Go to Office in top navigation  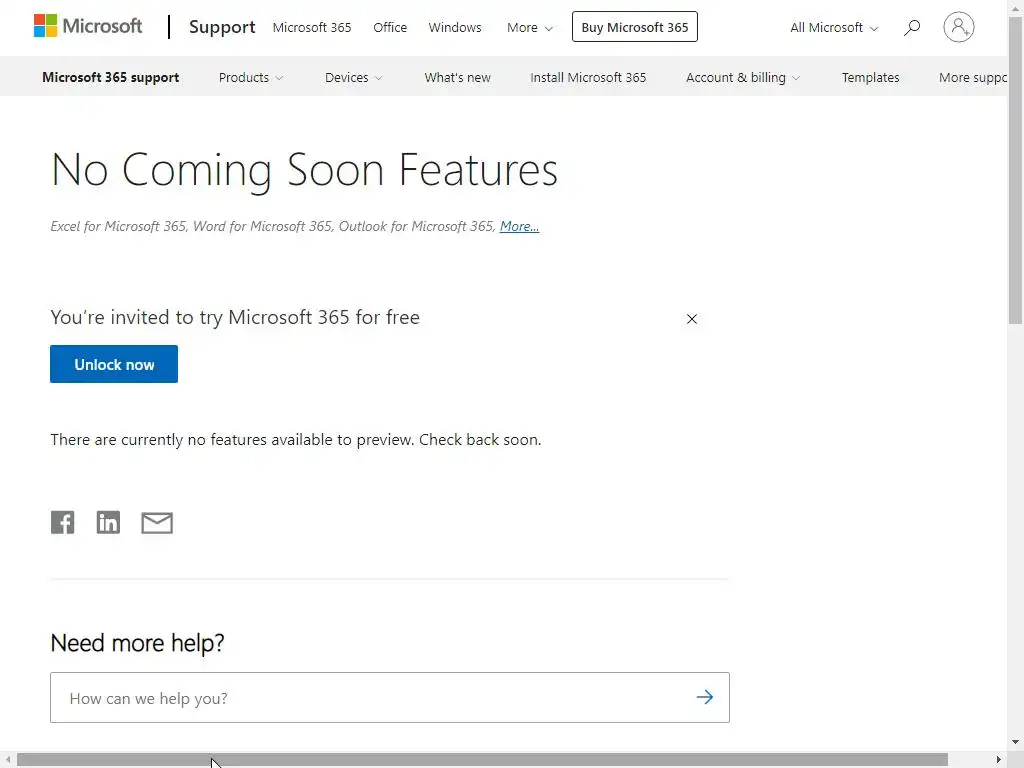coord(390,27)
